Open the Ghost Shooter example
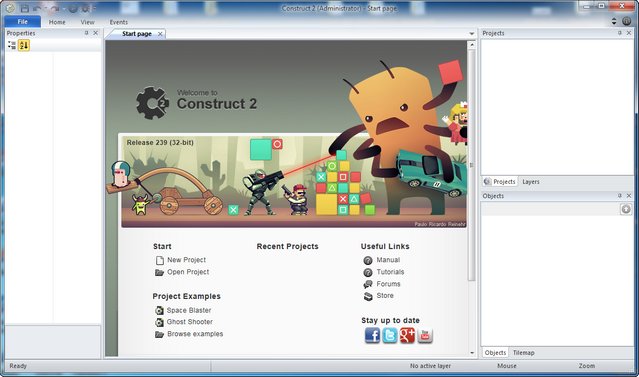 click(x=189, y=322)
